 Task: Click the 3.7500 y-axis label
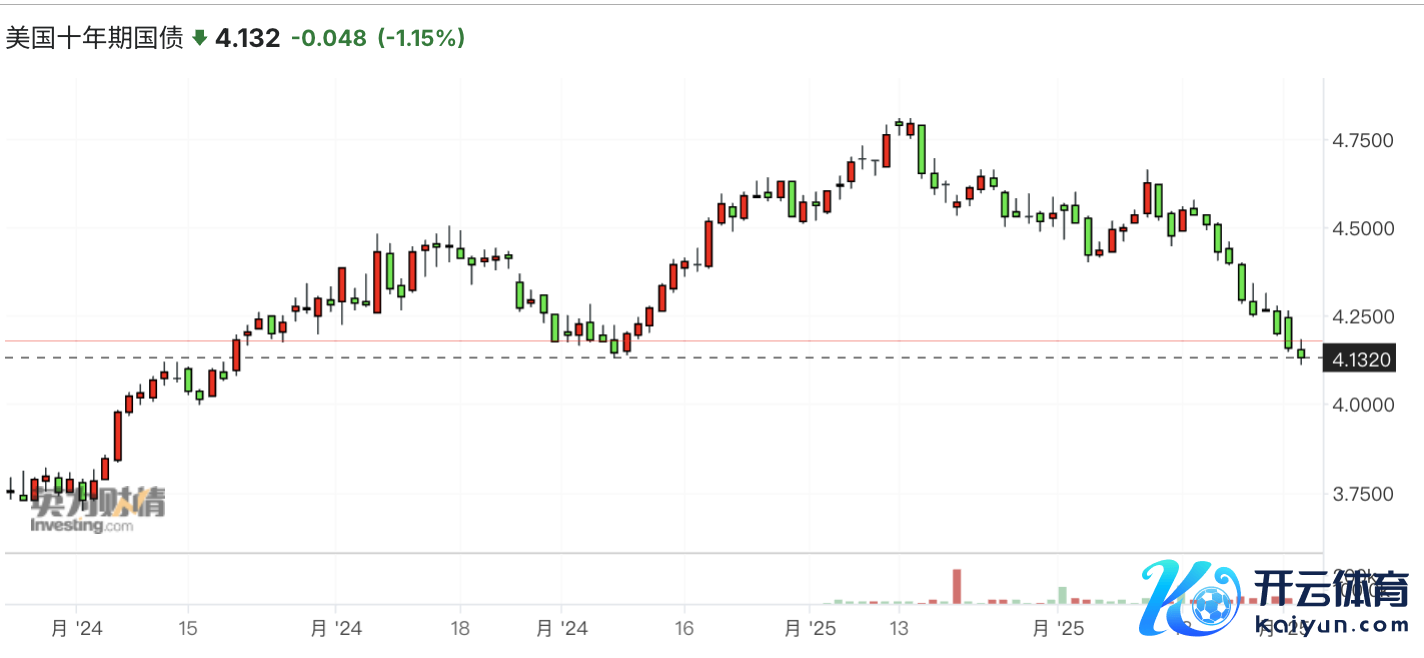1361,494
